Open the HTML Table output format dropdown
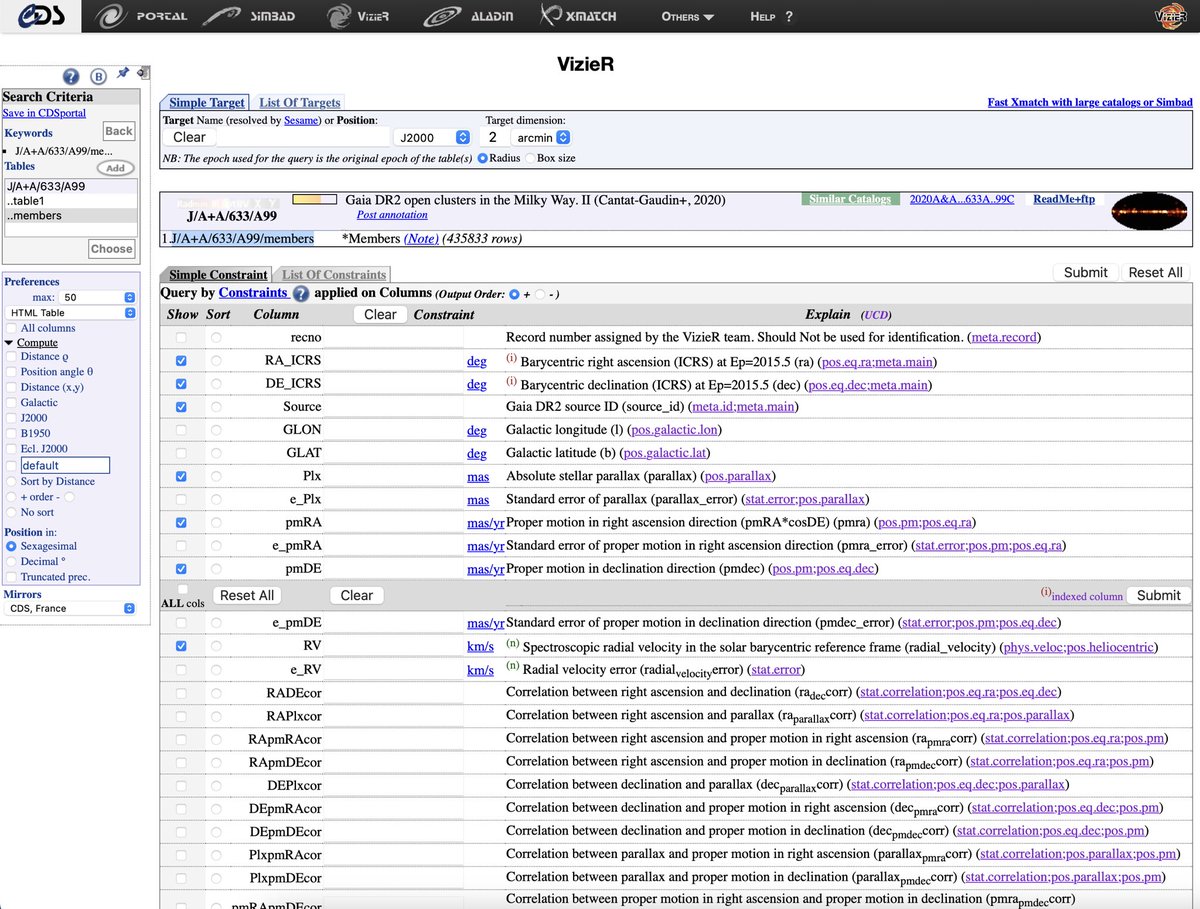The image size is (1200, 909). [70, 312]
